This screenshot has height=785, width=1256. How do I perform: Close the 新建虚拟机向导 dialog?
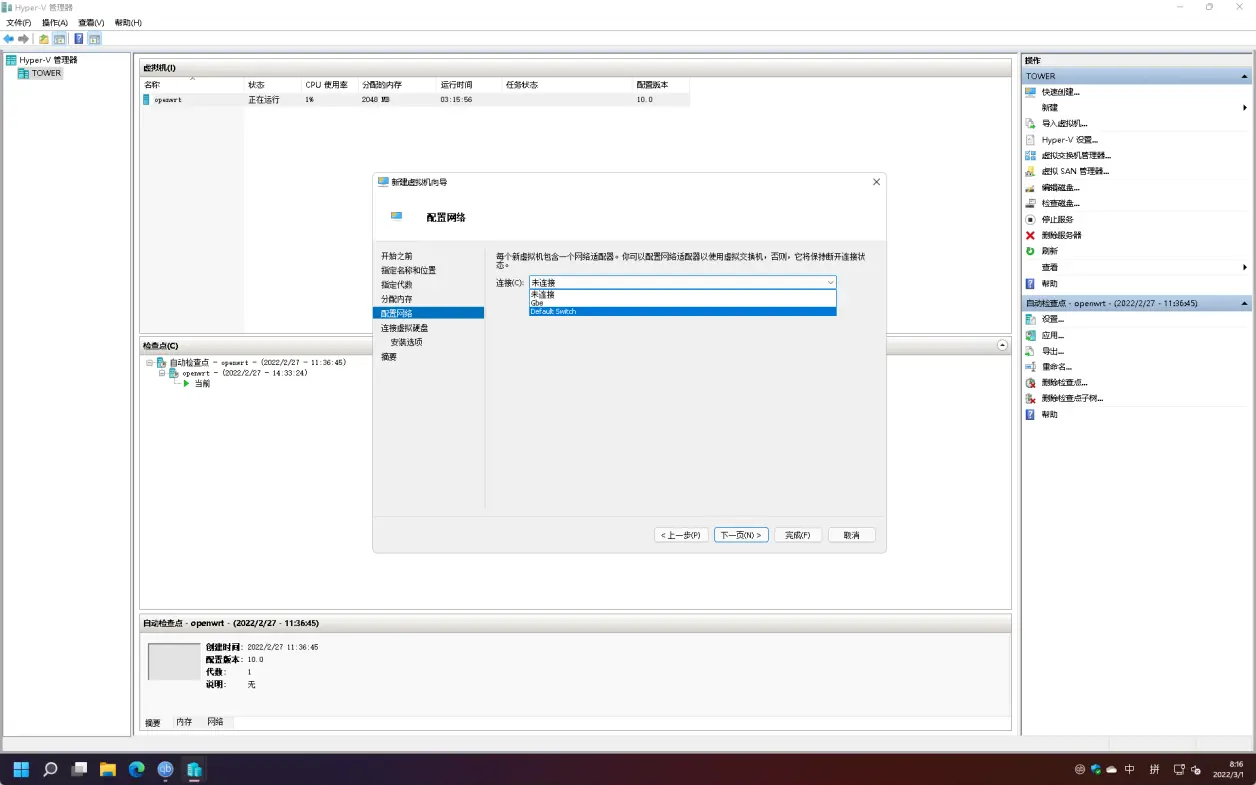[877, 182]
